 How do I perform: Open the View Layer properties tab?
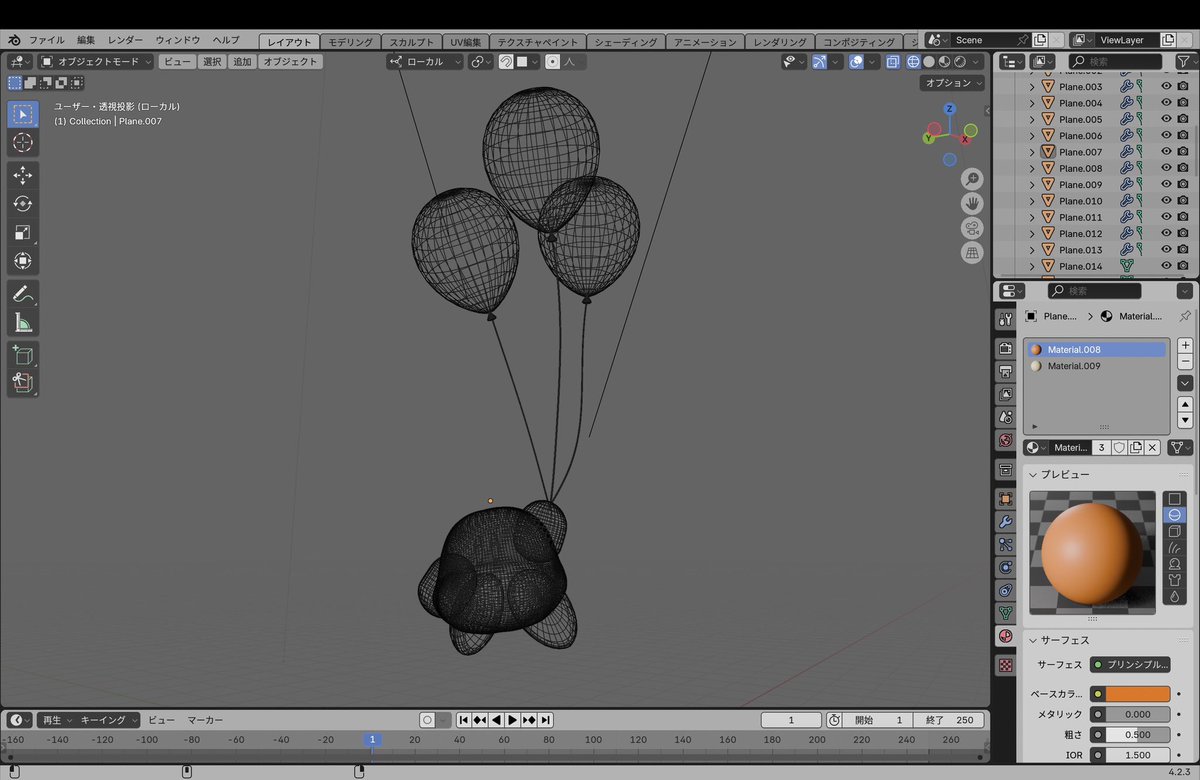coord(1006,394)
